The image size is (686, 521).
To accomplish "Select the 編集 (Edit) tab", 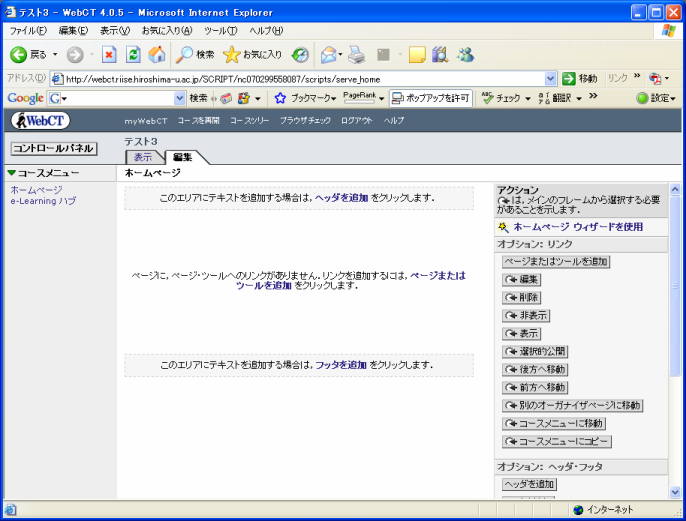I will pyautogui.click(x=182, y=157).
